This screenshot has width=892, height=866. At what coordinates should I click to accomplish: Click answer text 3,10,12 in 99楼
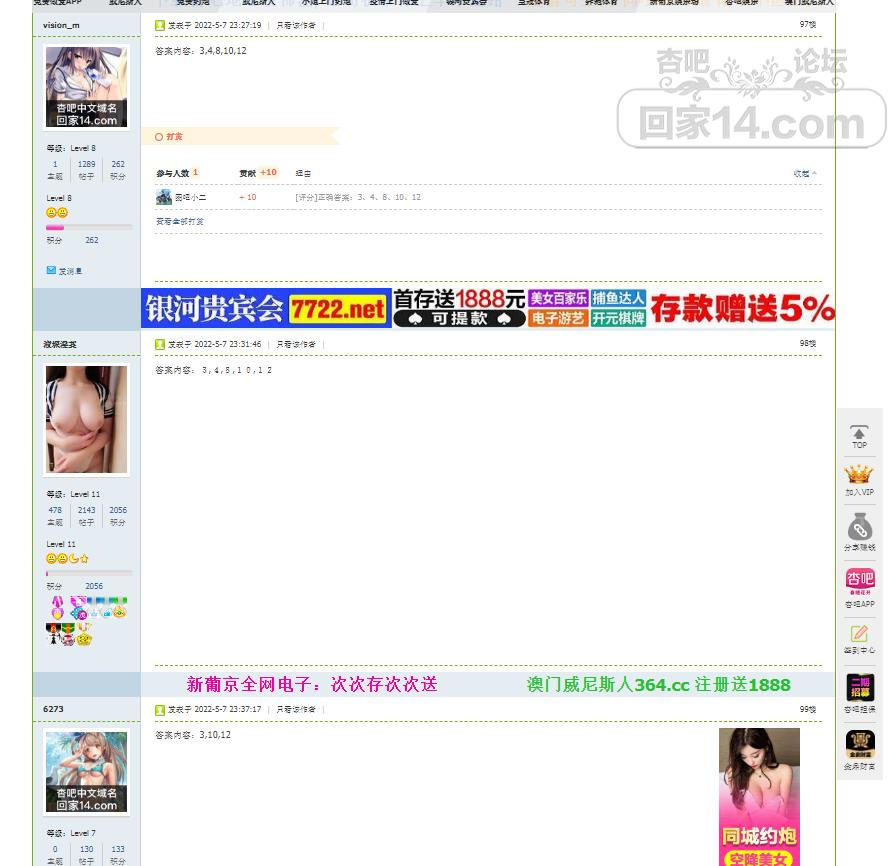tap(215, 735)
